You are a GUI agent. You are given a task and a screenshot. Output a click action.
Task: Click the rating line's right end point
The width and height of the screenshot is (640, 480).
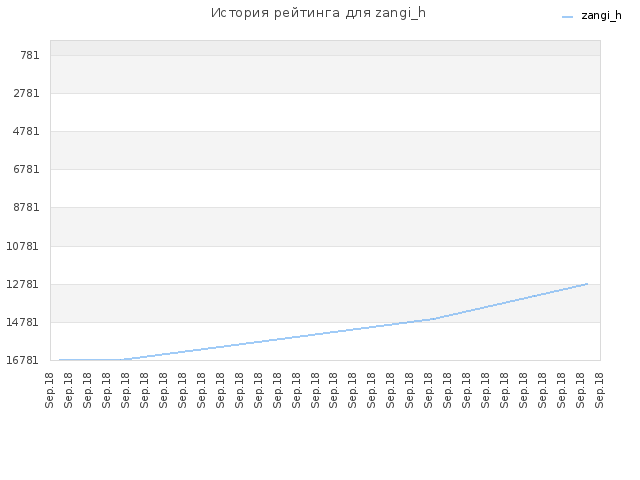point(587,284)
